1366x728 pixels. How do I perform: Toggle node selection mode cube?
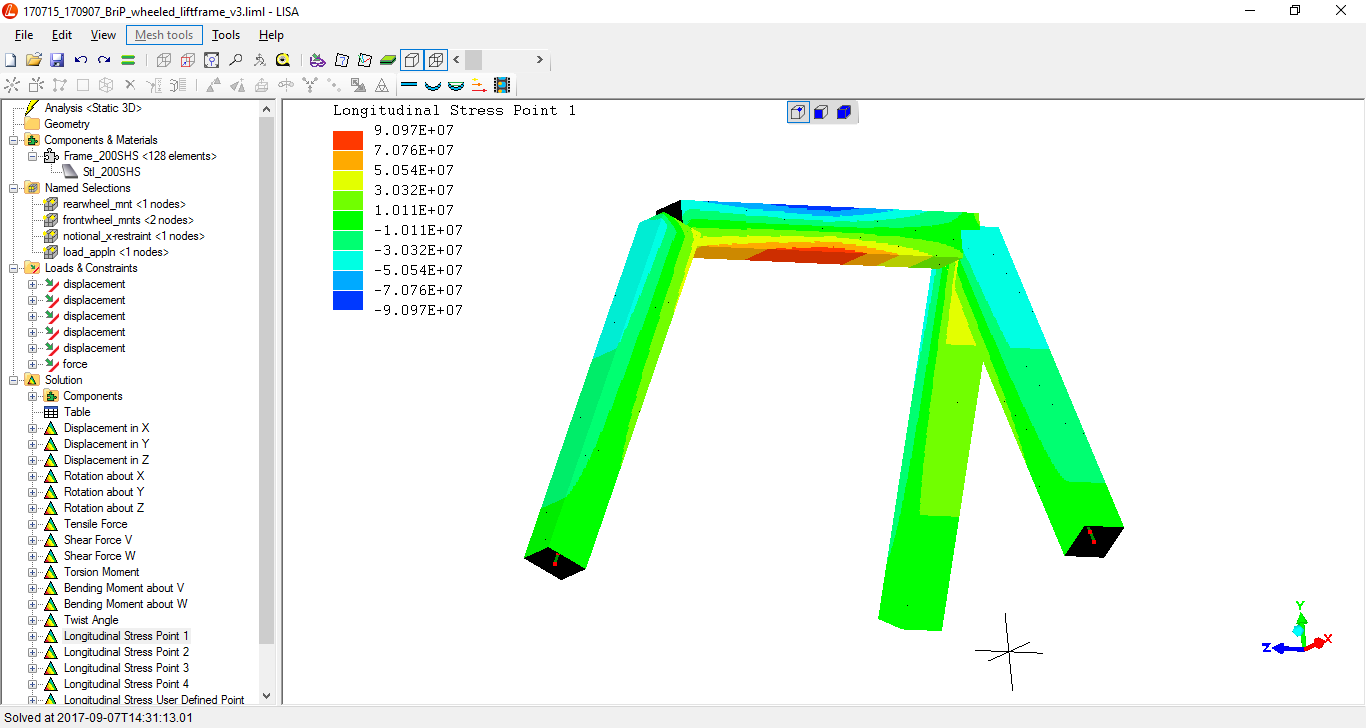[x=798, y=112]
